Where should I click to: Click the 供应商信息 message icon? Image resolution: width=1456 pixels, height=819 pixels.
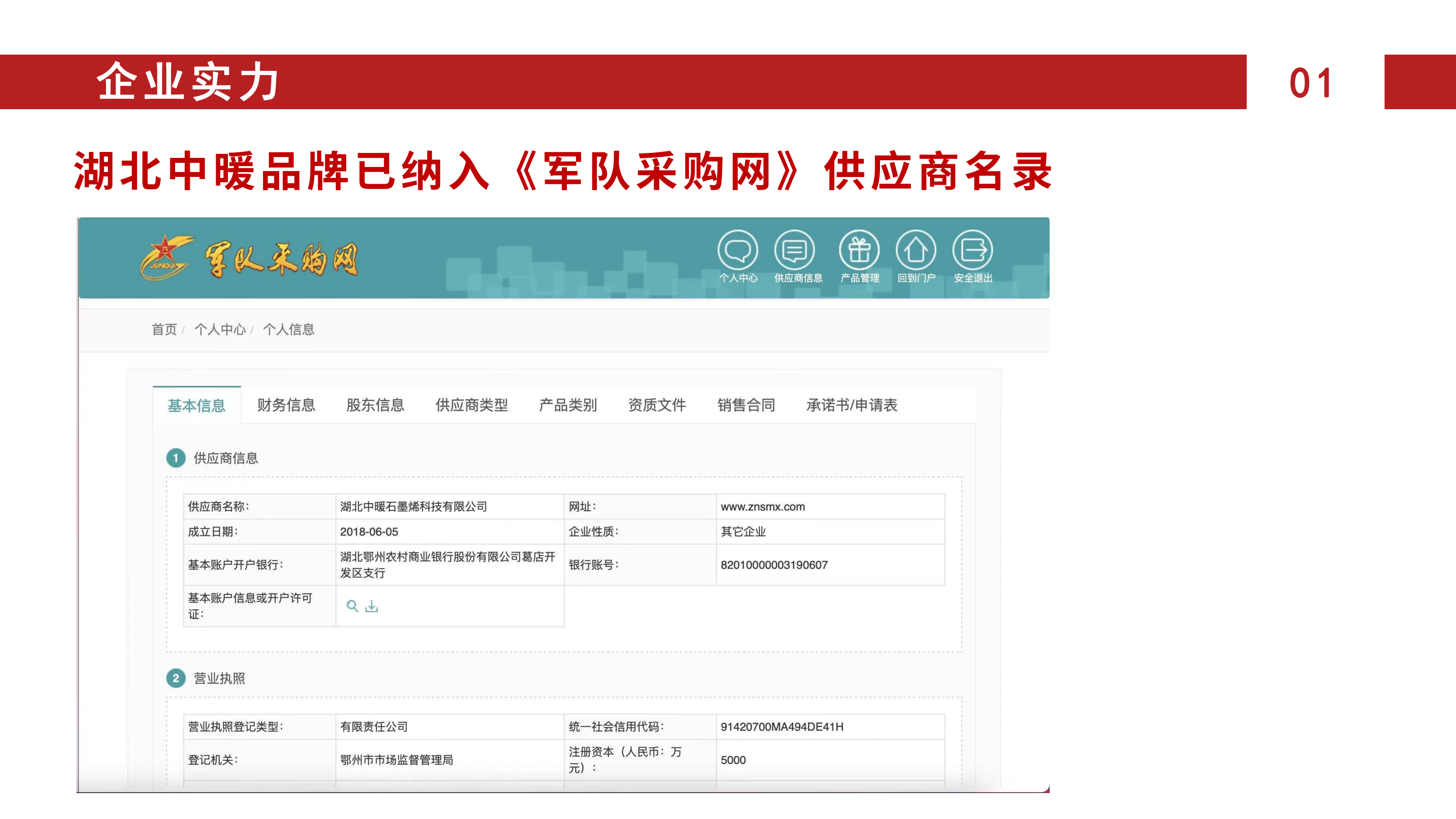pos(794,250)
